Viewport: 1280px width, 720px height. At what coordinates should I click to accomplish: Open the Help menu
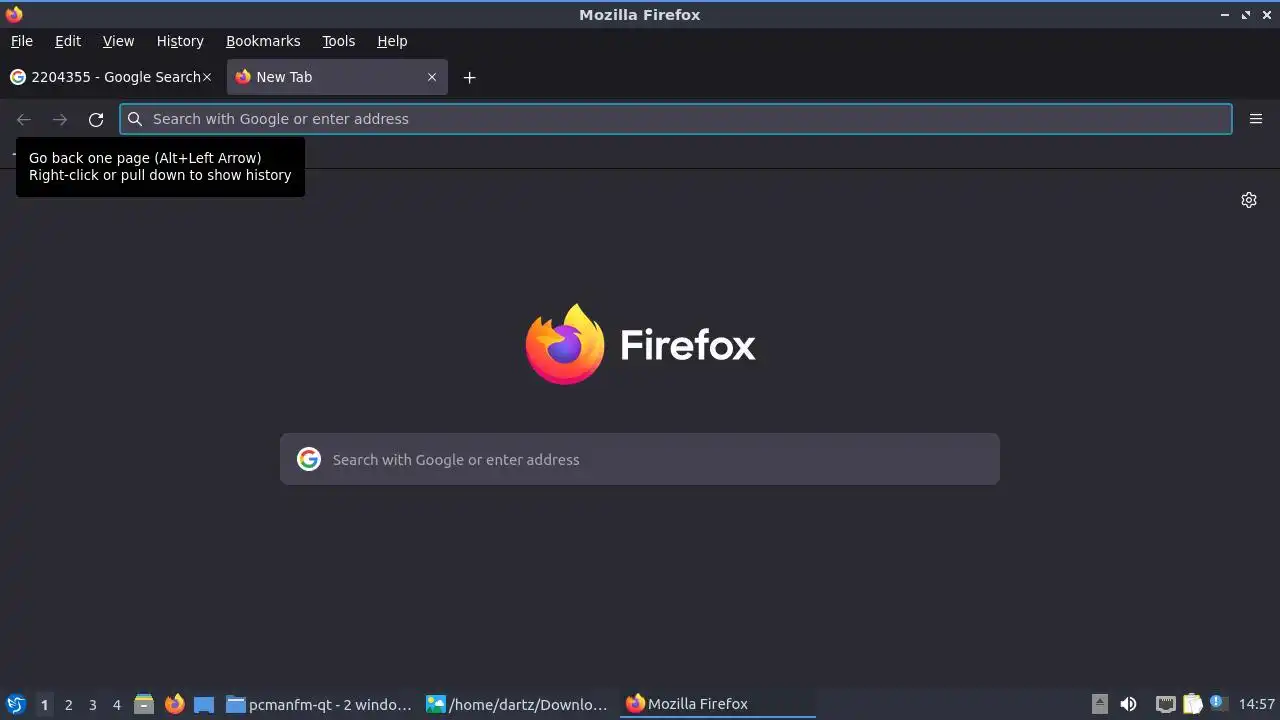392,41
